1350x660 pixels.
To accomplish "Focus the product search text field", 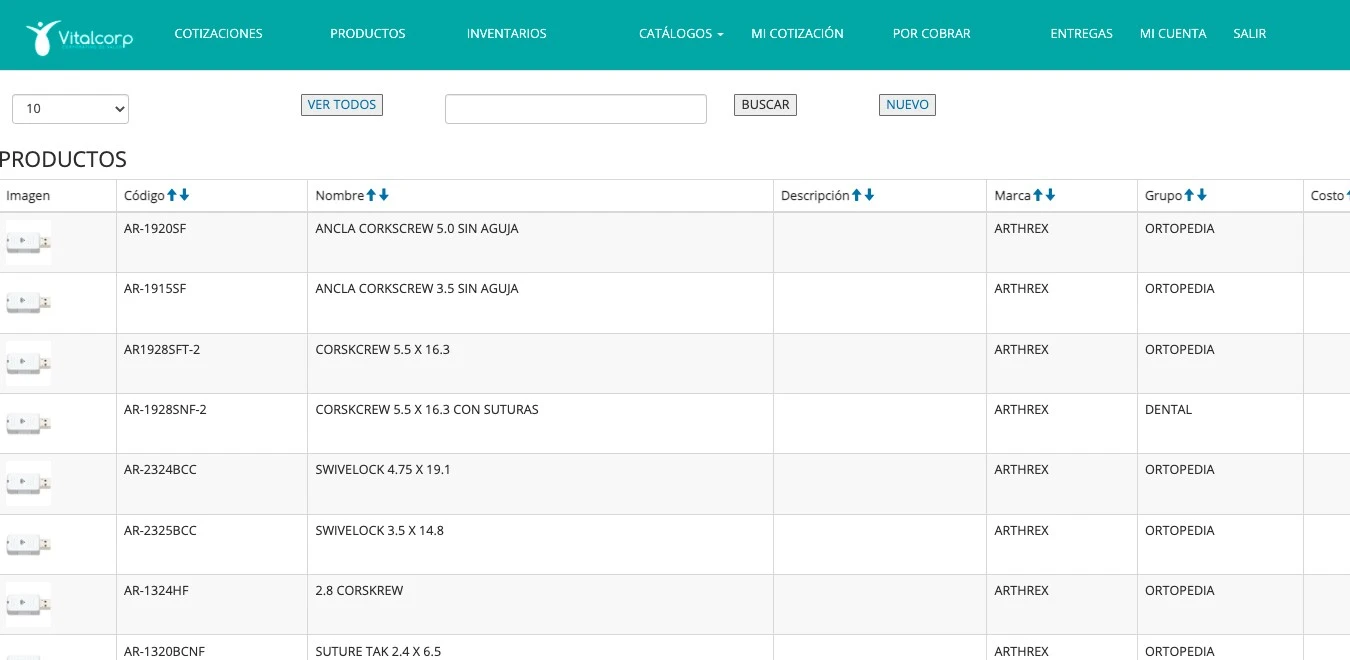I will pos(575,109).
